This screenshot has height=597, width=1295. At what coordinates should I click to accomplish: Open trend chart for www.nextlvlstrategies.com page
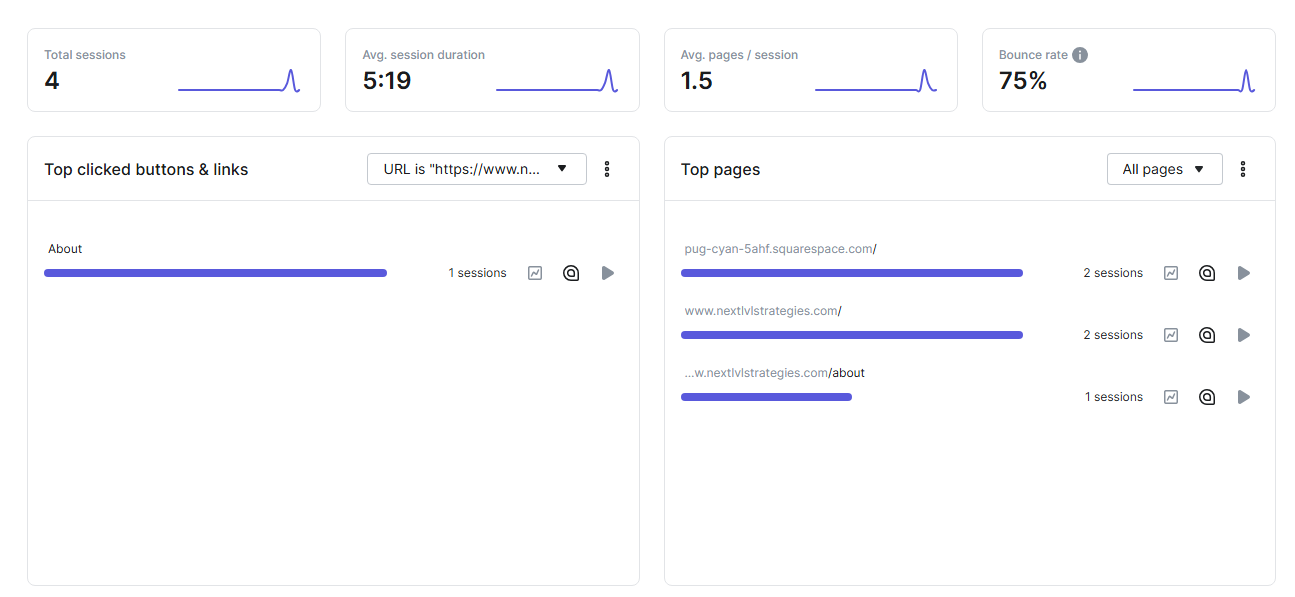1171,335
